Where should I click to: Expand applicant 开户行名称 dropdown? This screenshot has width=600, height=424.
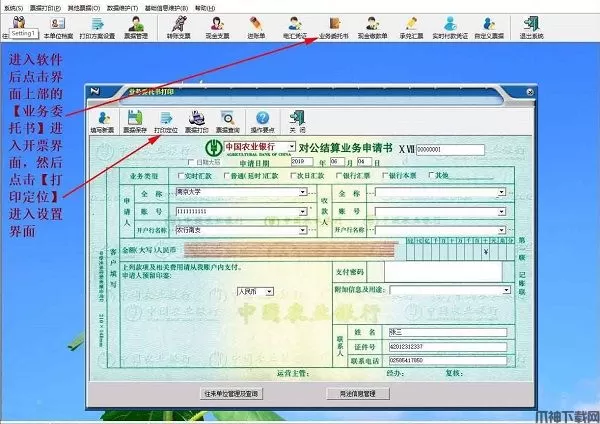tap(303, 230)
